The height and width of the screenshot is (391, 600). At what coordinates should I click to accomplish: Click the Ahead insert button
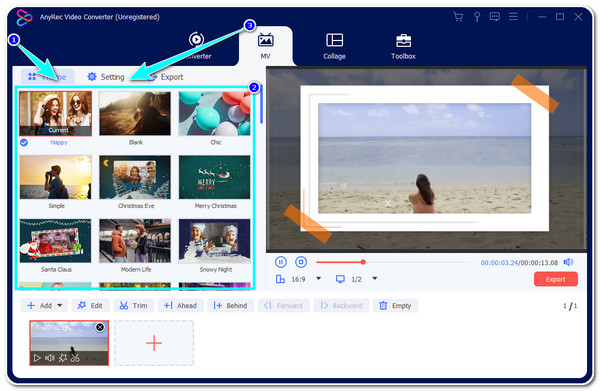[x=181, y=306]
